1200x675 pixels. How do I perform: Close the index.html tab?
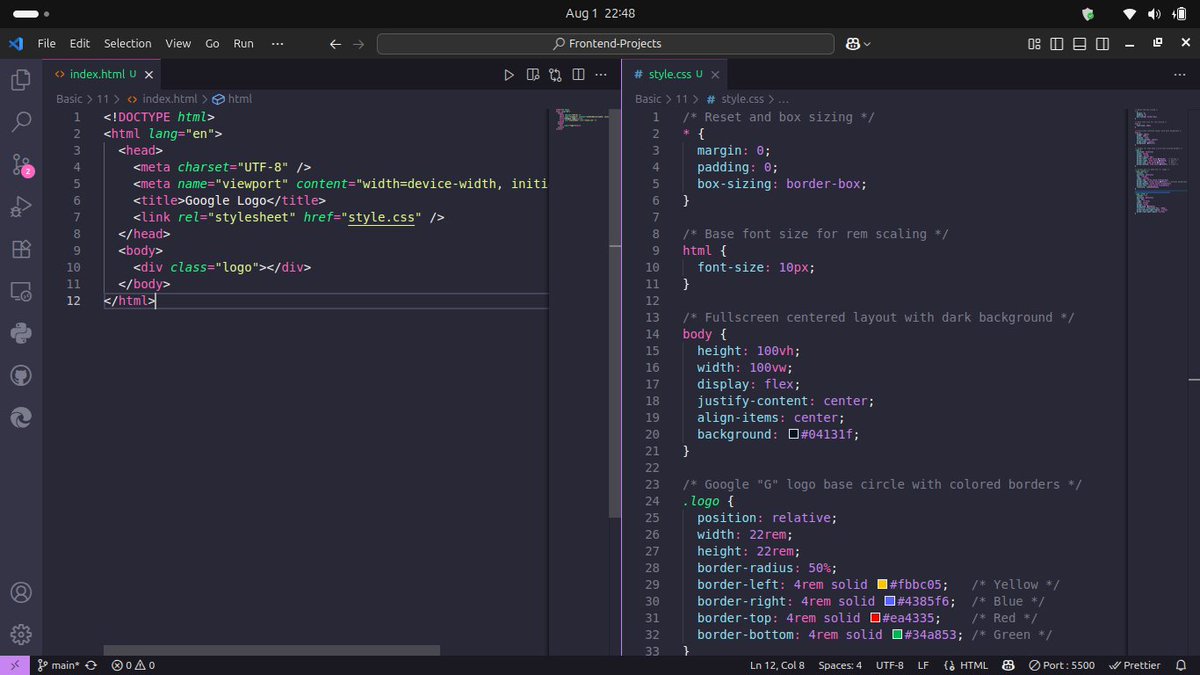coord(149,74)
